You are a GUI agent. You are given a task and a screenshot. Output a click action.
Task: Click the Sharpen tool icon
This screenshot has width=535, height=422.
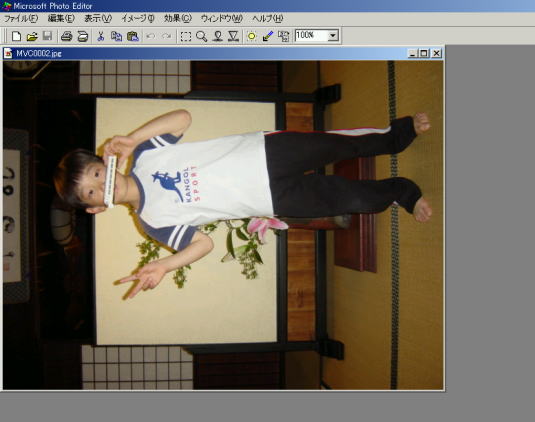(233, 36)
